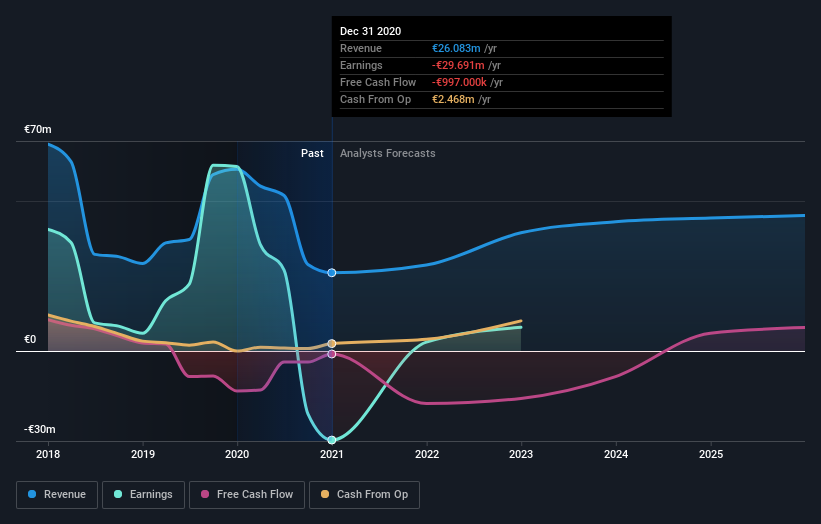The height and width of the screenshot is (524, 821).
Task: Click the €26.083m revenue value
Action: (x=456, y=48)
